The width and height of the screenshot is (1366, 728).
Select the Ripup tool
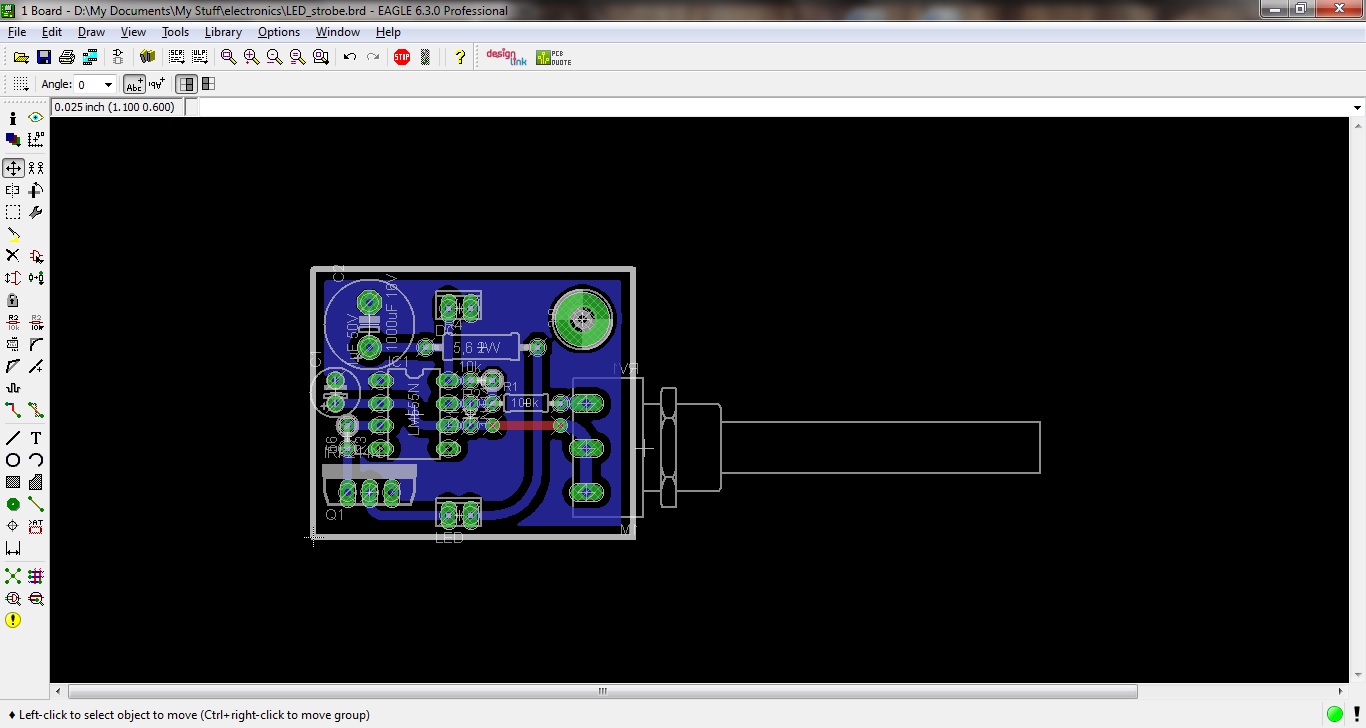coord(36,410)
